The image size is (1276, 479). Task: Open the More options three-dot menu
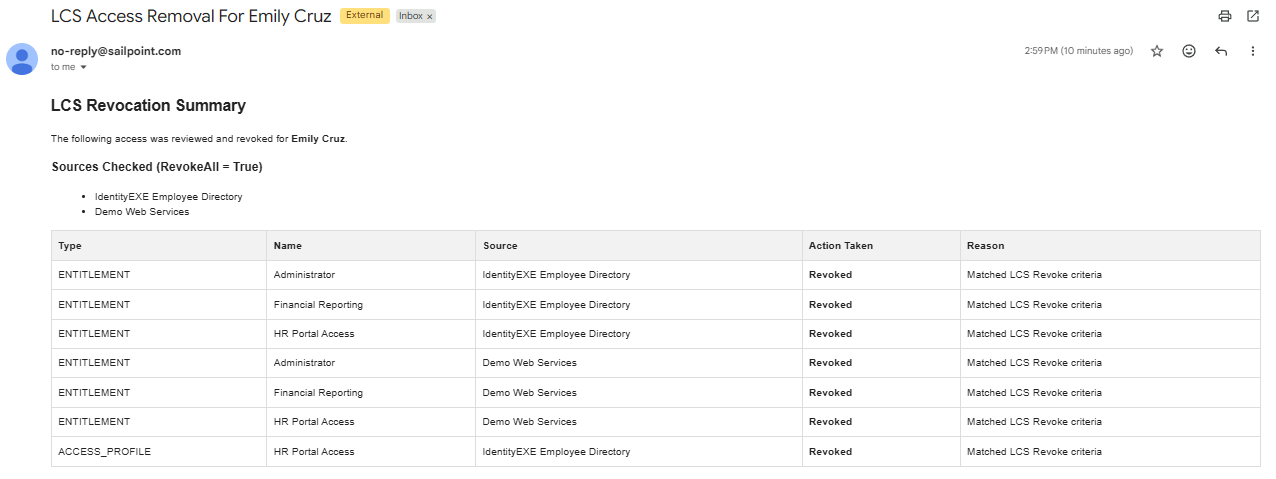click(x=1253, y=51)
